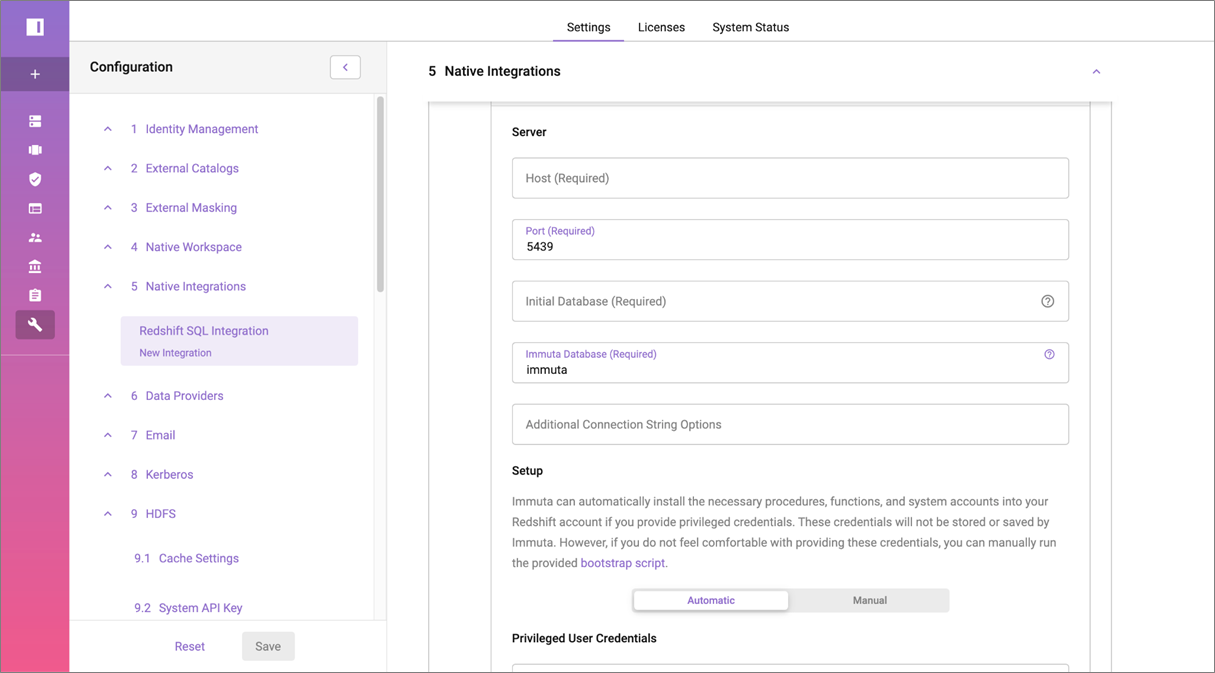The image size is (1215, 673).
Task: Collapse the Native Integrations section header chevron
Action: click(x=1096, y=72)
